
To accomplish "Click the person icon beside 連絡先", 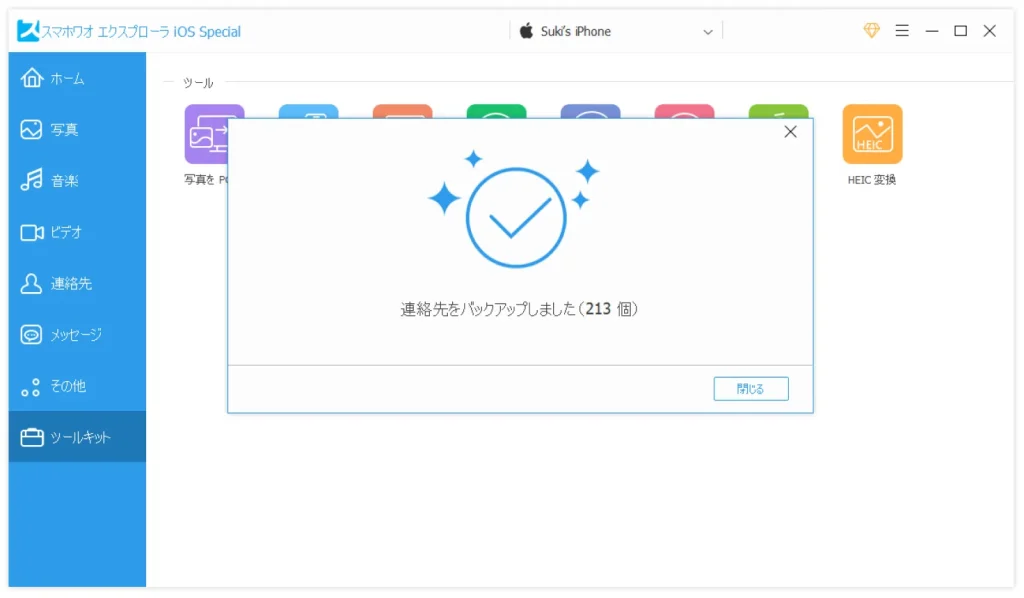I will click(31, 283).
